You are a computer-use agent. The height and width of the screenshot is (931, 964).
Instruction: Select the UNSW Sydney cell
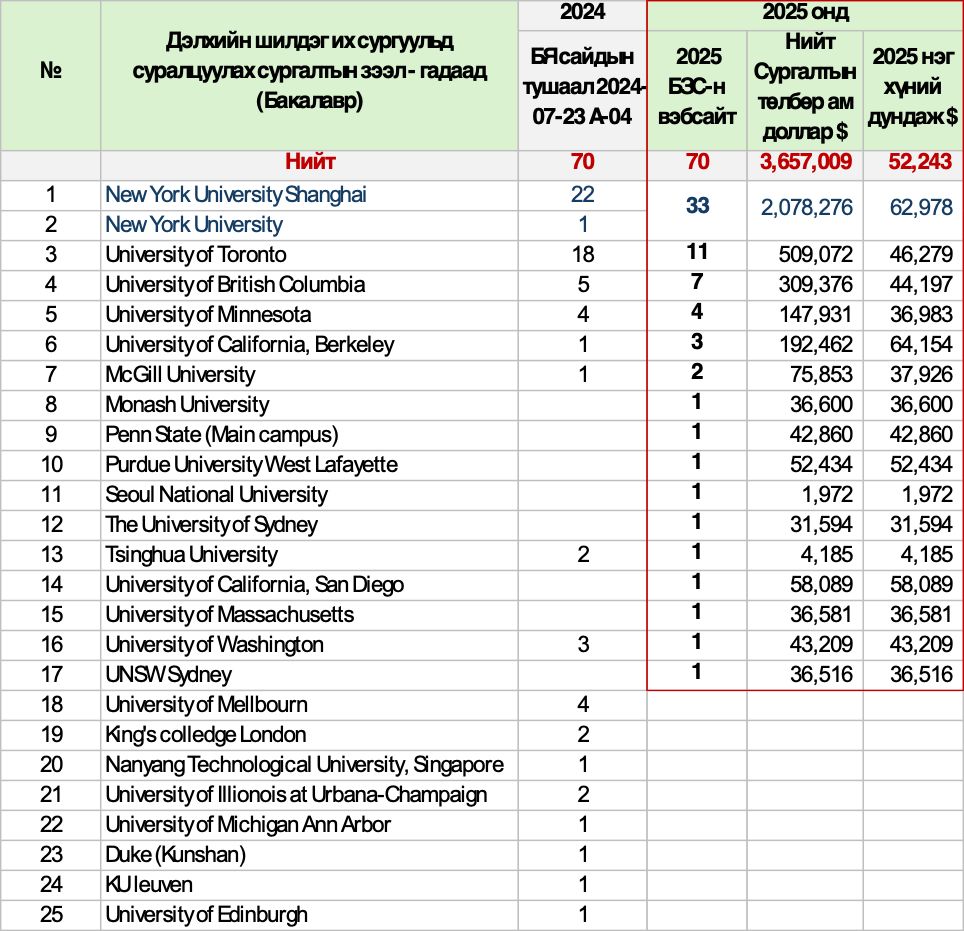click(169, 675)
